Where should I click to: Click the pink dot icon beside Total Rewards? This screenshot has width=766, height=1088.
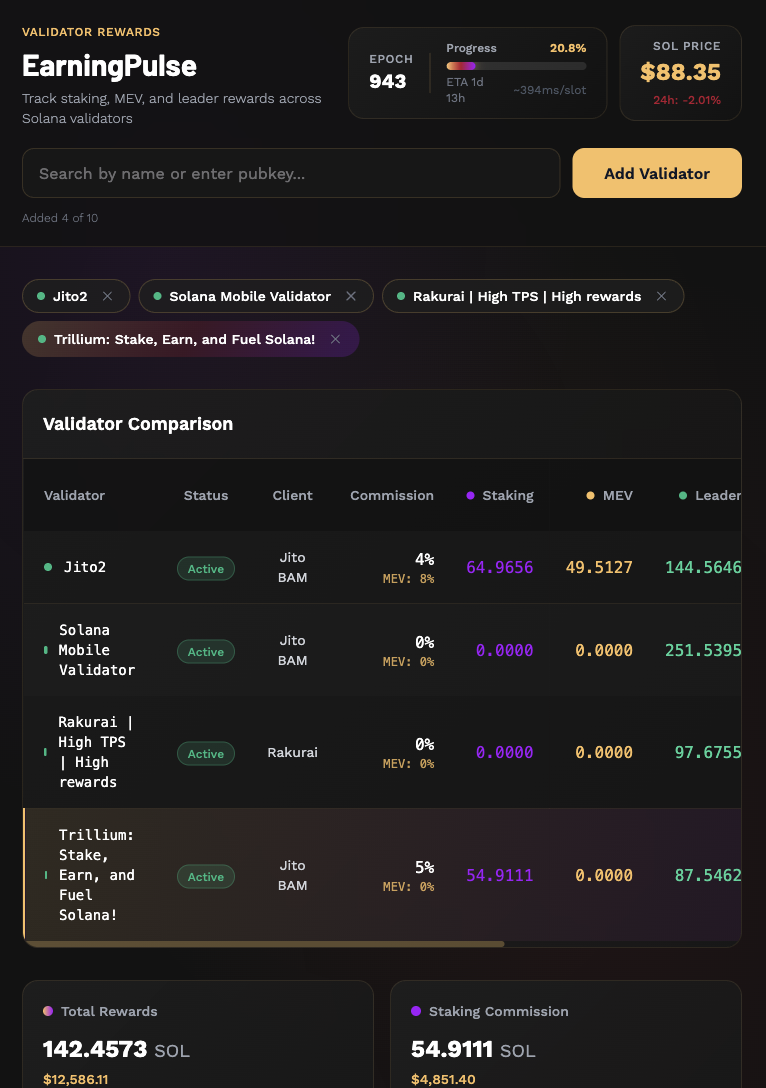(x=50, y=1011)
